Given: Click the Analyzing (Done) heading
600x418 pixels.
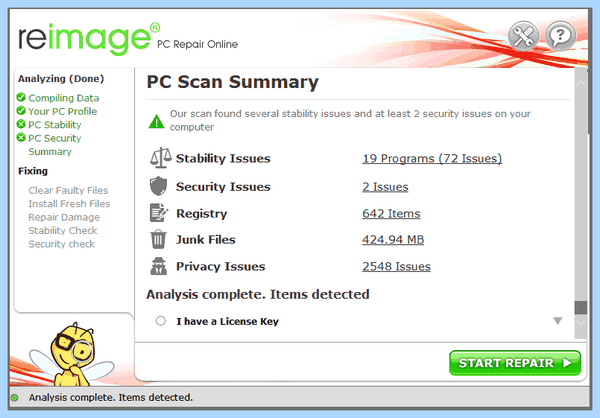Looking at the screenshot, I should coord(61,79).
